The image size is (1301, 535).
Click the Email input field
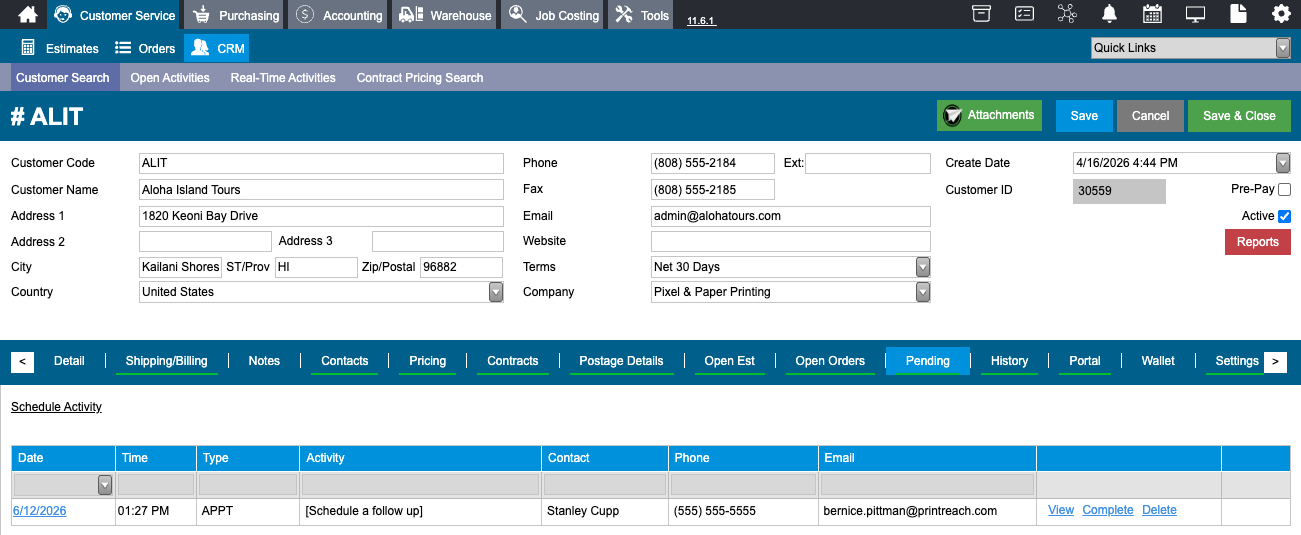pyautogui.click(x=791, y=216)
